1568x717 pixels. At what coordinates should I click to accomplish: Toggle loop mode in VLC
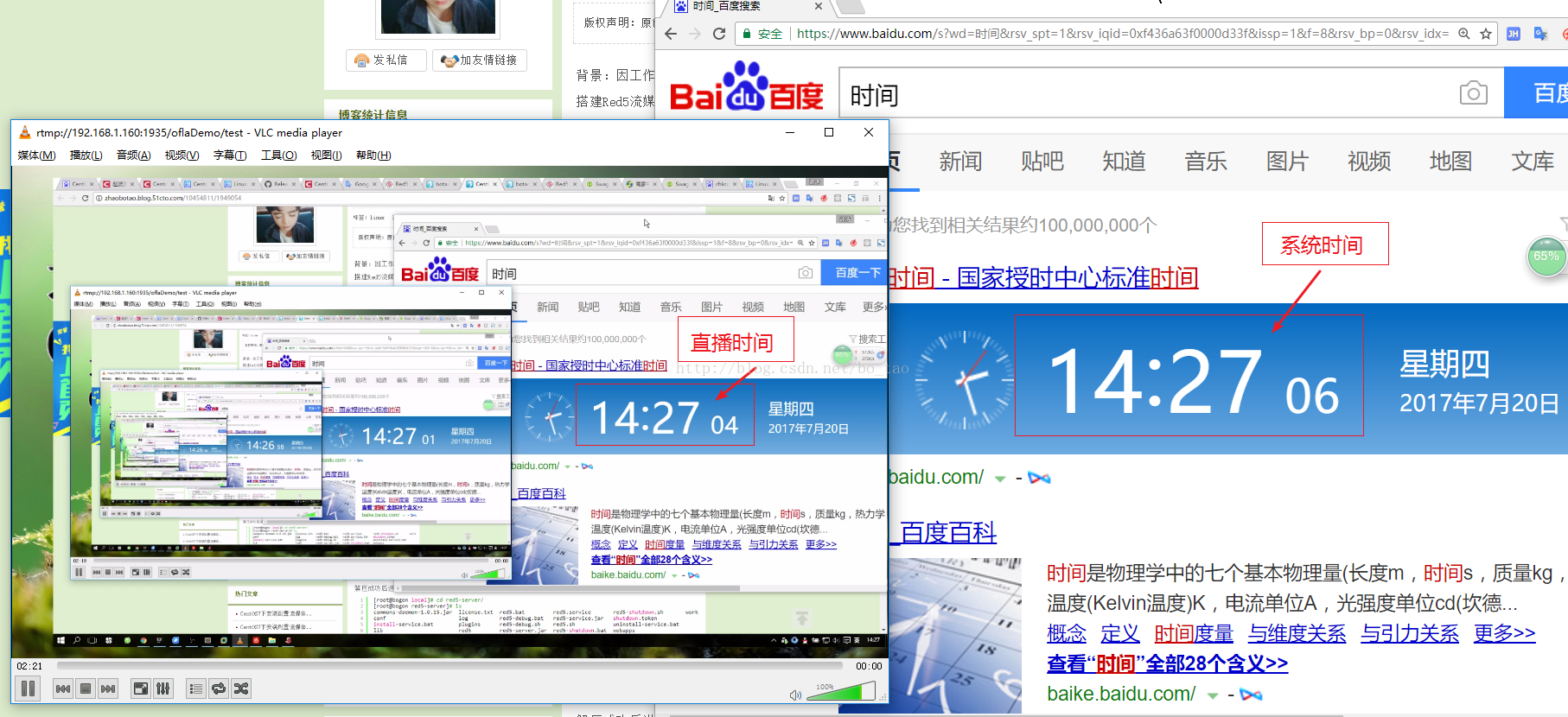(219, 688)
